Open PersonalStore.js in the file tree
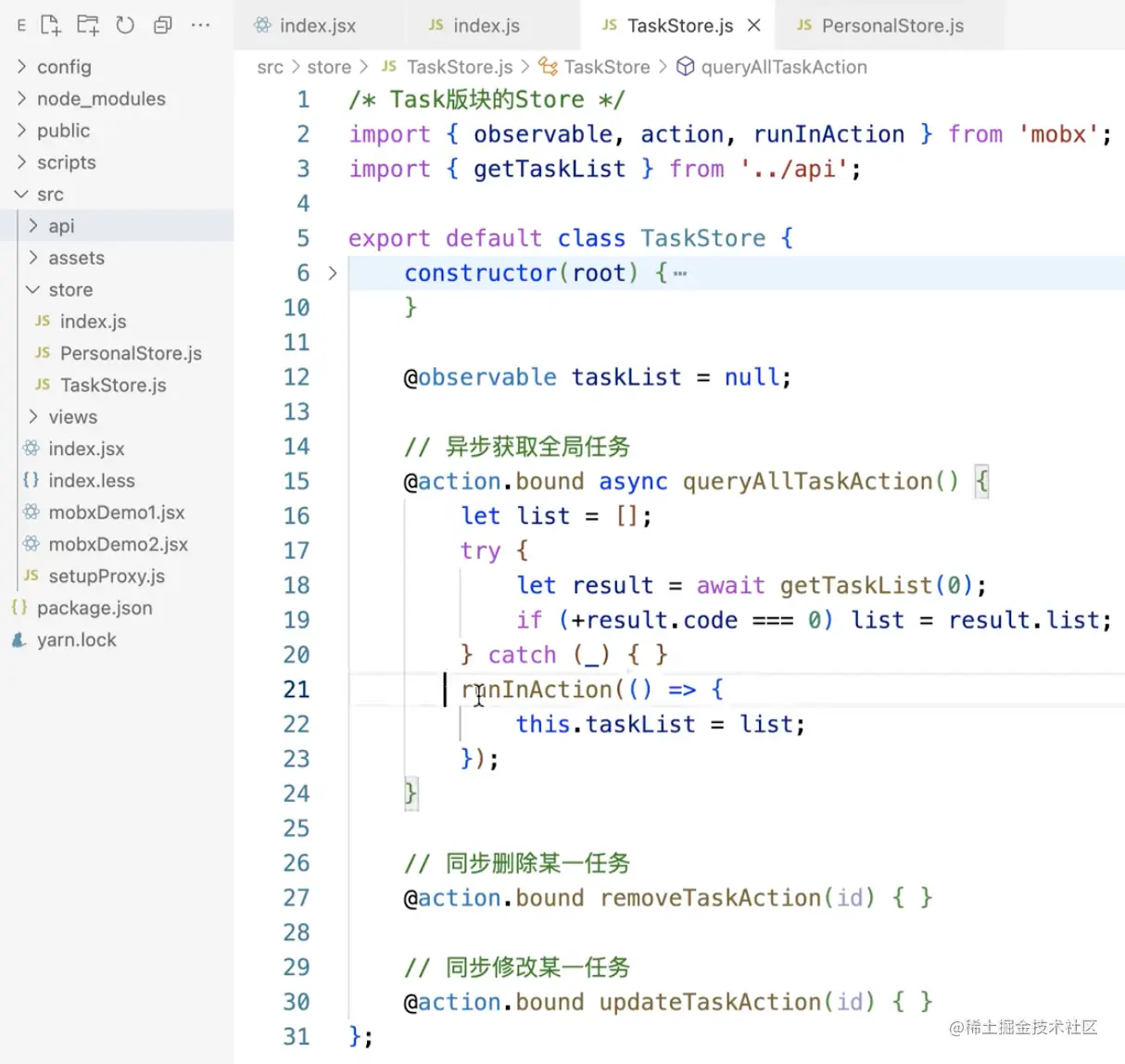 click(x=117, y=353)
